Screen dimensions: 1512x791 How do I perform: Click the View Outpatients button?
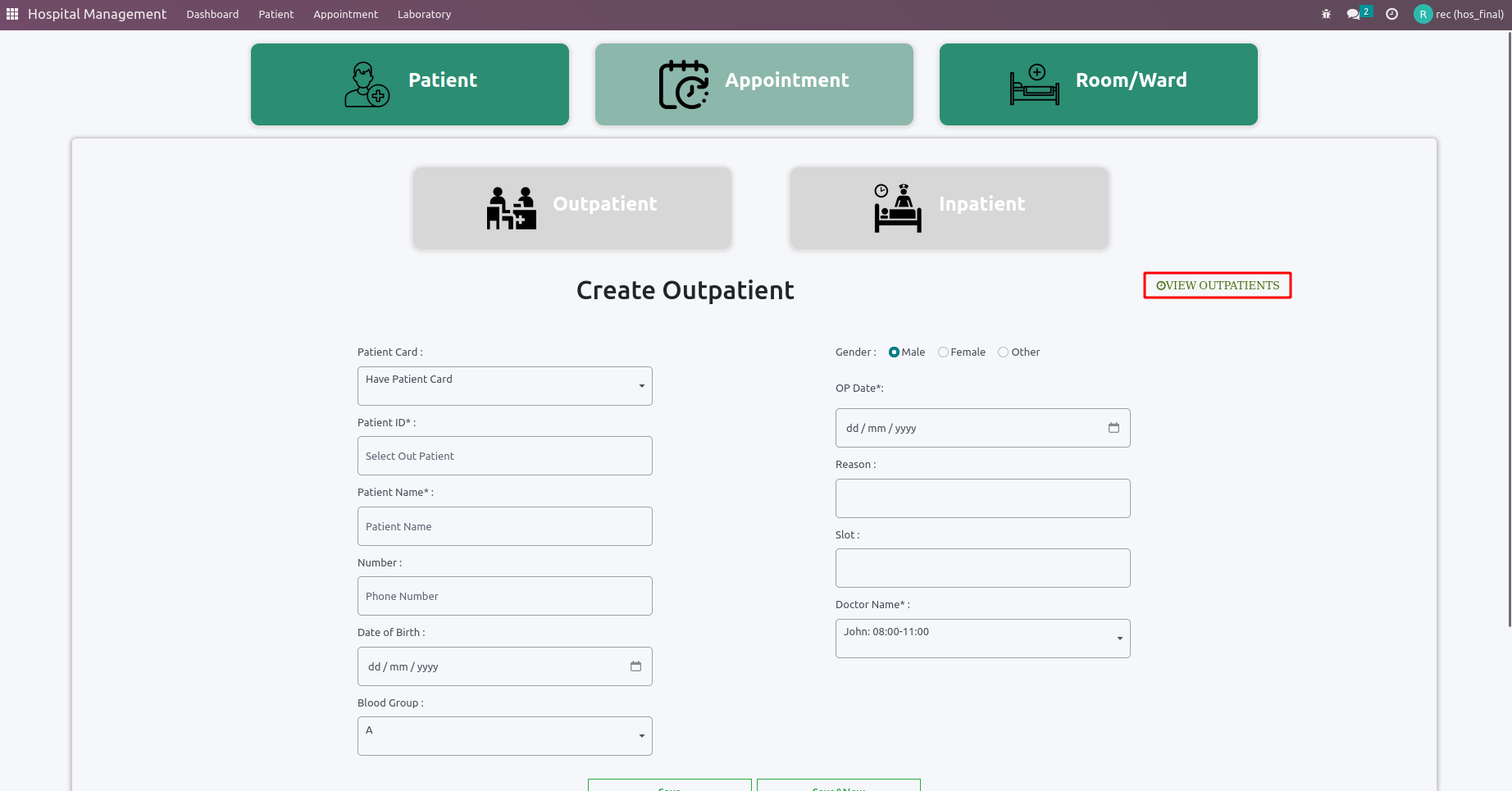point(1218,285)
